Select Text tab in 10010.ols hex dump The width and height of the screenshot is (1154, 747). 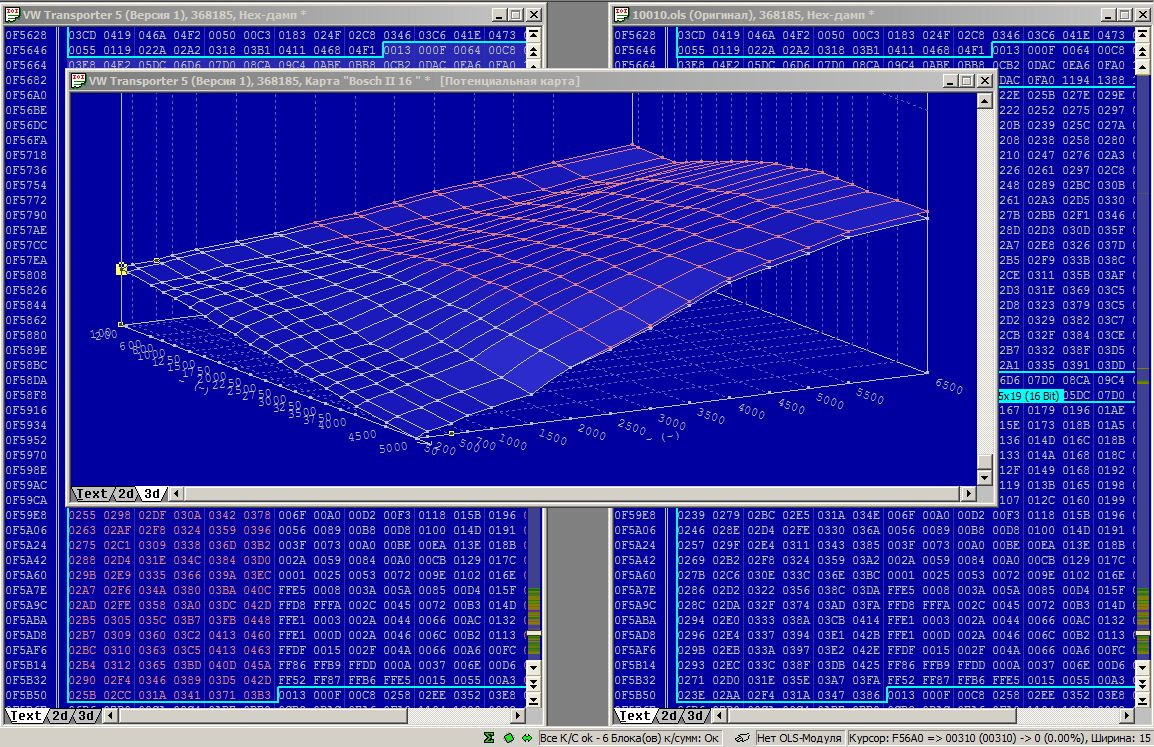tap(635, 715)
